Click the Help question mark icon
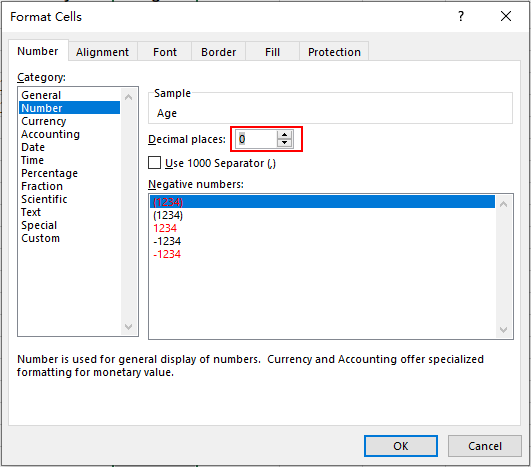Viewport: 531px width, 467px height. 461,16
